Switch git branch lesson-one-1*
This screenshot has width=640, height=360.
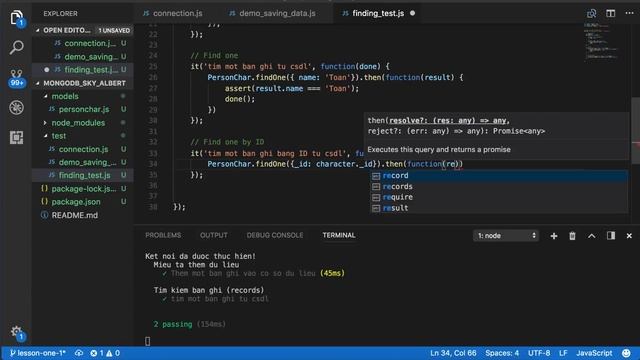(37, 353)
